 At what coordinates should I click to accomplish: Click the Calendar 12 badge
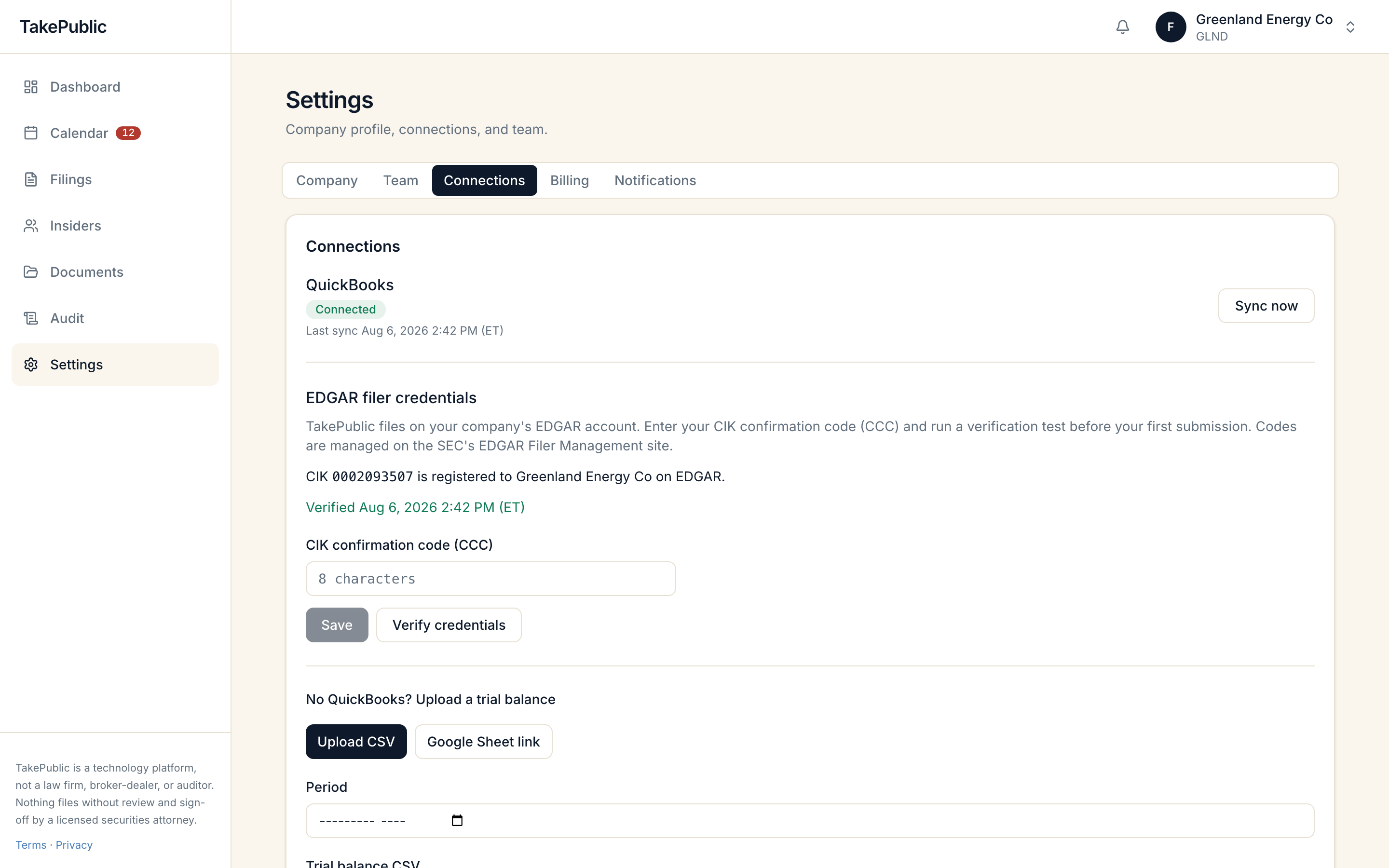[128, 133]
